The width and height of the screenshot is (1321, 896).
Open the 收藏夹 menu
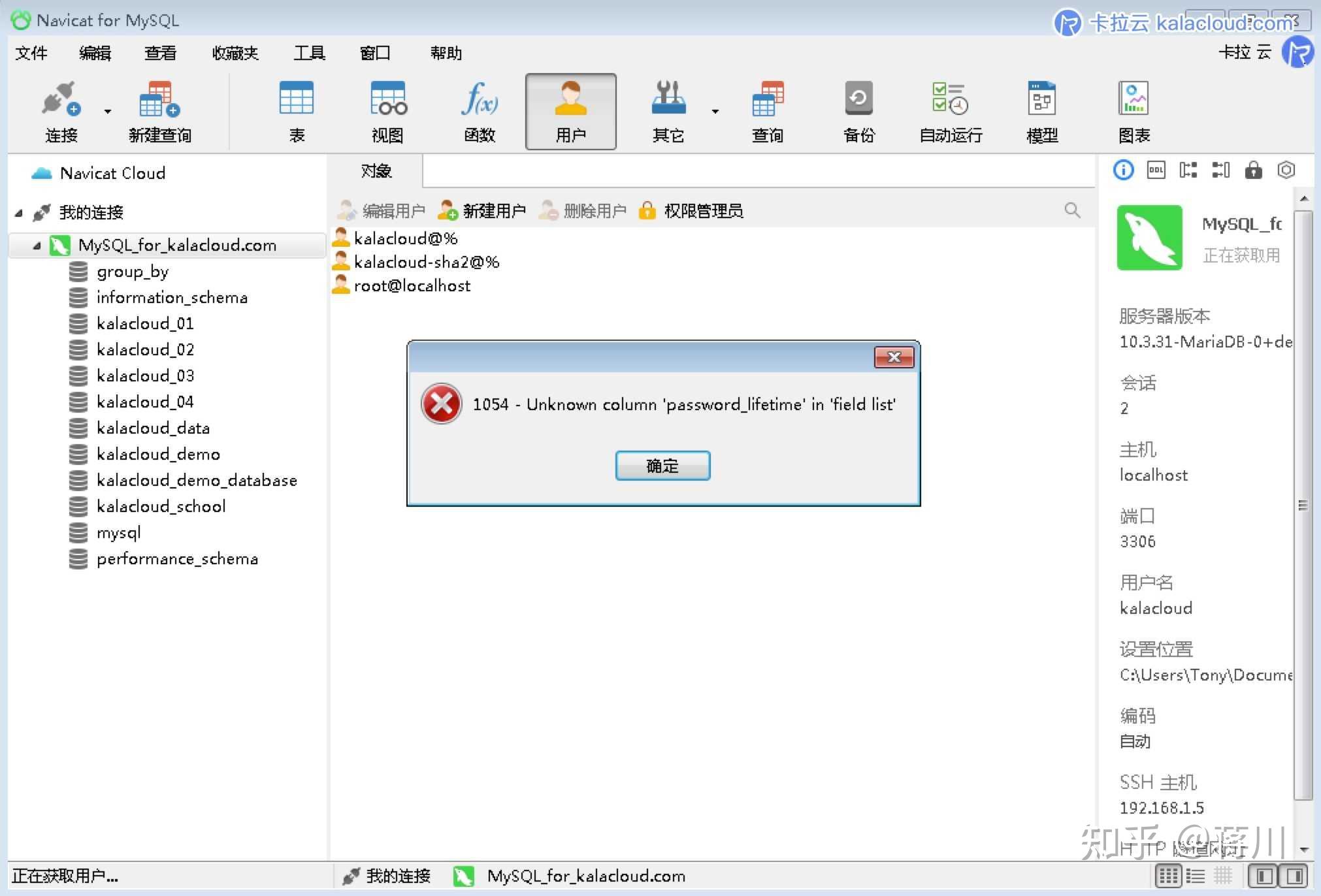[x=235, y=53]
